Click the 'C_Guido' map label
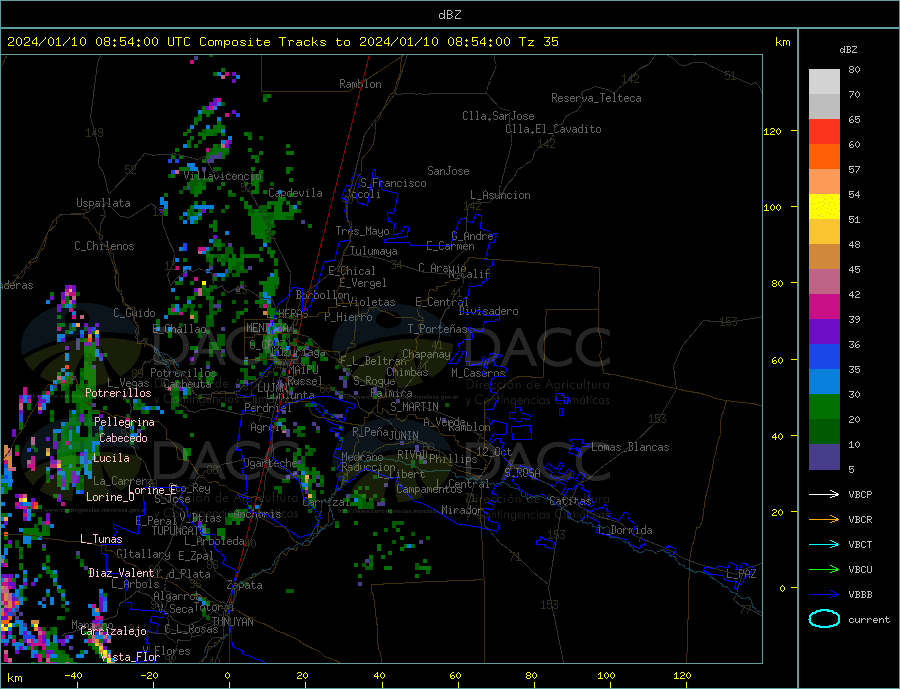The height and width of the screenshot is (689, 900). [x=134, y=313]
